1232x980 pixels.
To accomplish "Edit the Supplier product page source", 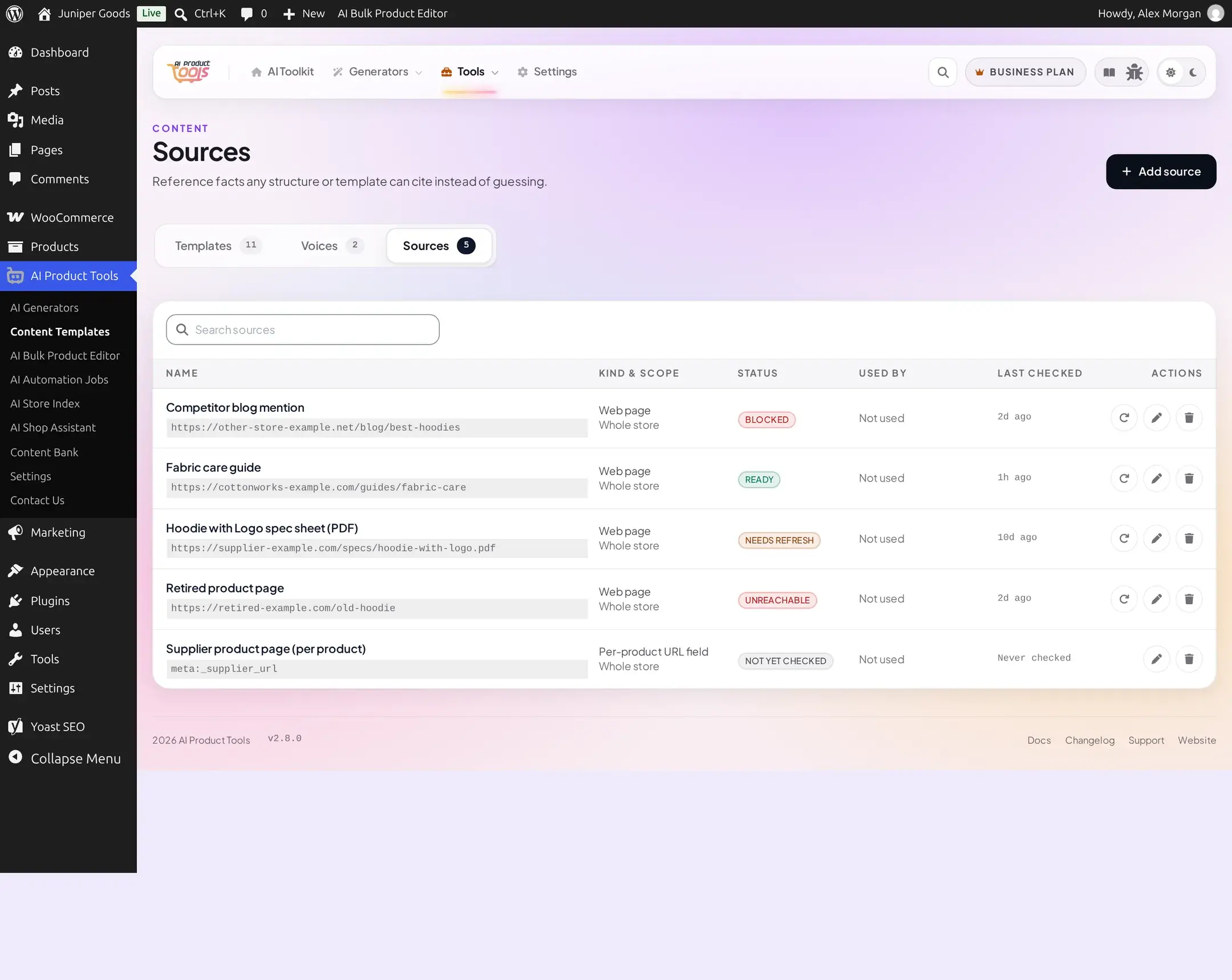I will pos(1156,659).
